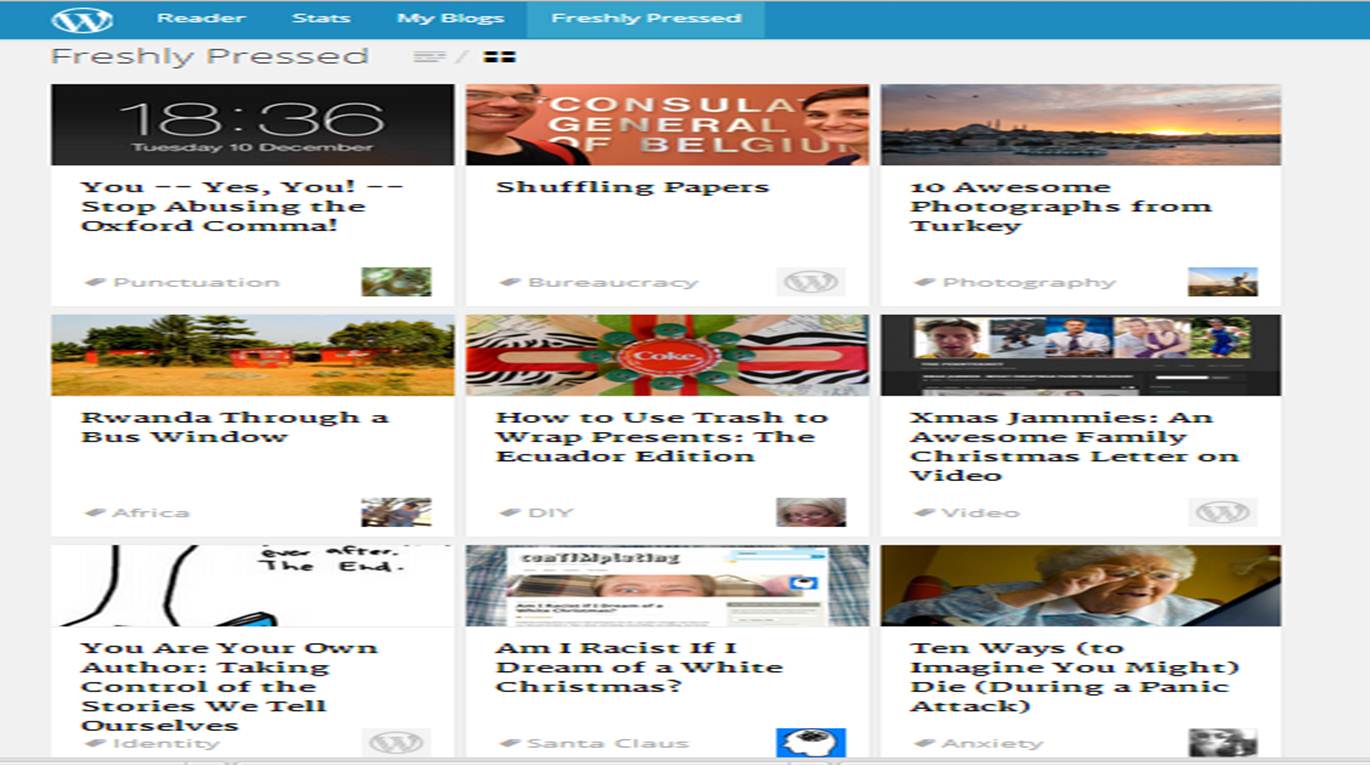This screenshot has height=765, width=1370.
Task: Click the WordPress logo in the top bar
Action: point(82,19)
